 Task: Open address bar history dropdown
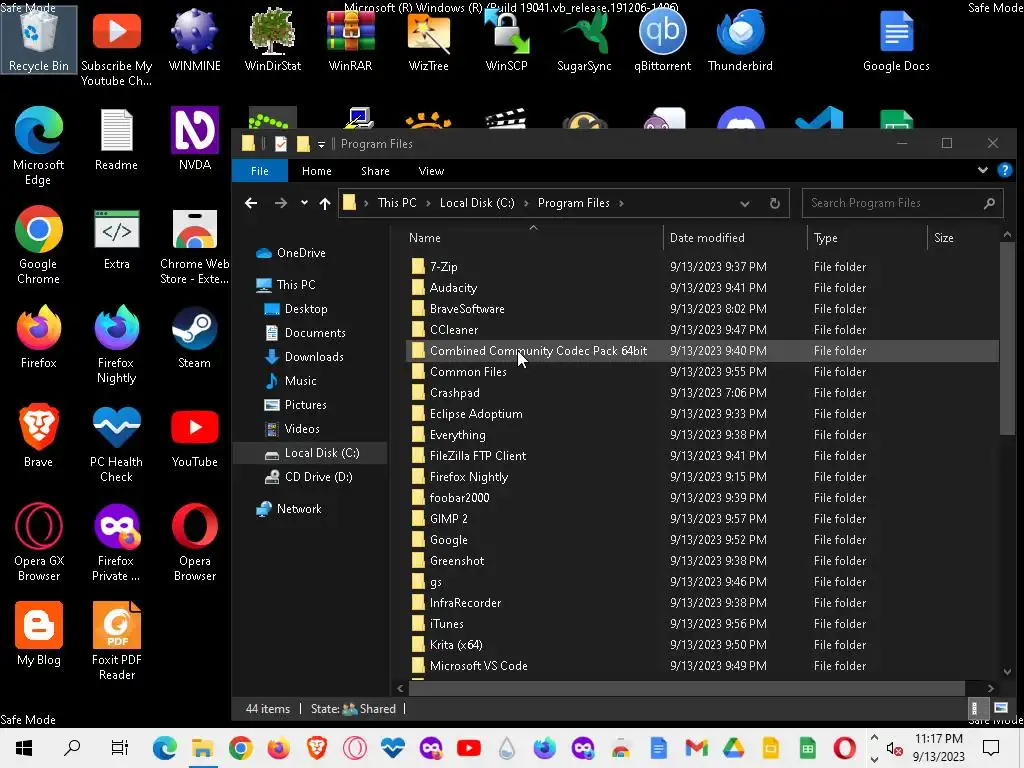[744, 203]
